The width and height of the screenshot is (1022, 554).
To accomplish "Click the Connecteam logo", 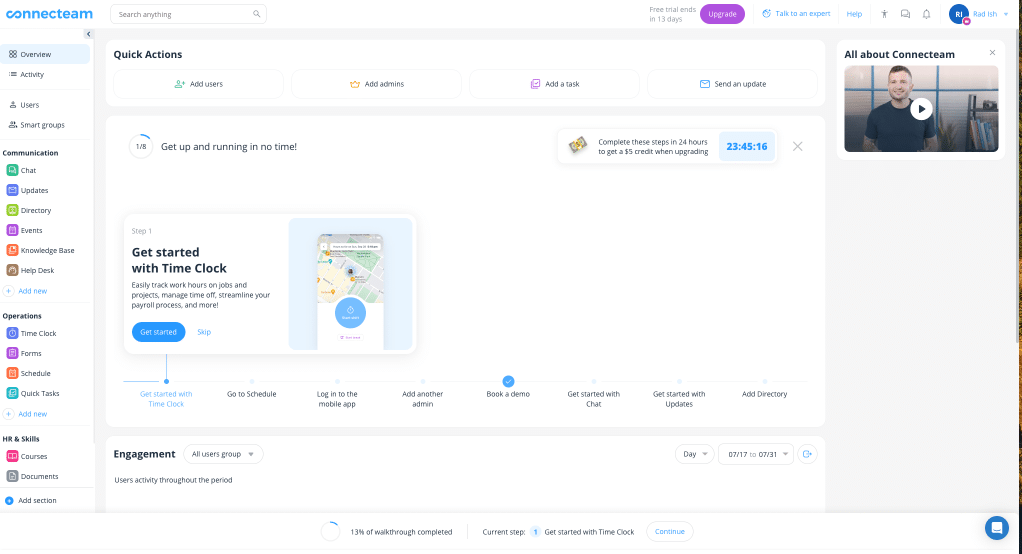I will point(49,14).
